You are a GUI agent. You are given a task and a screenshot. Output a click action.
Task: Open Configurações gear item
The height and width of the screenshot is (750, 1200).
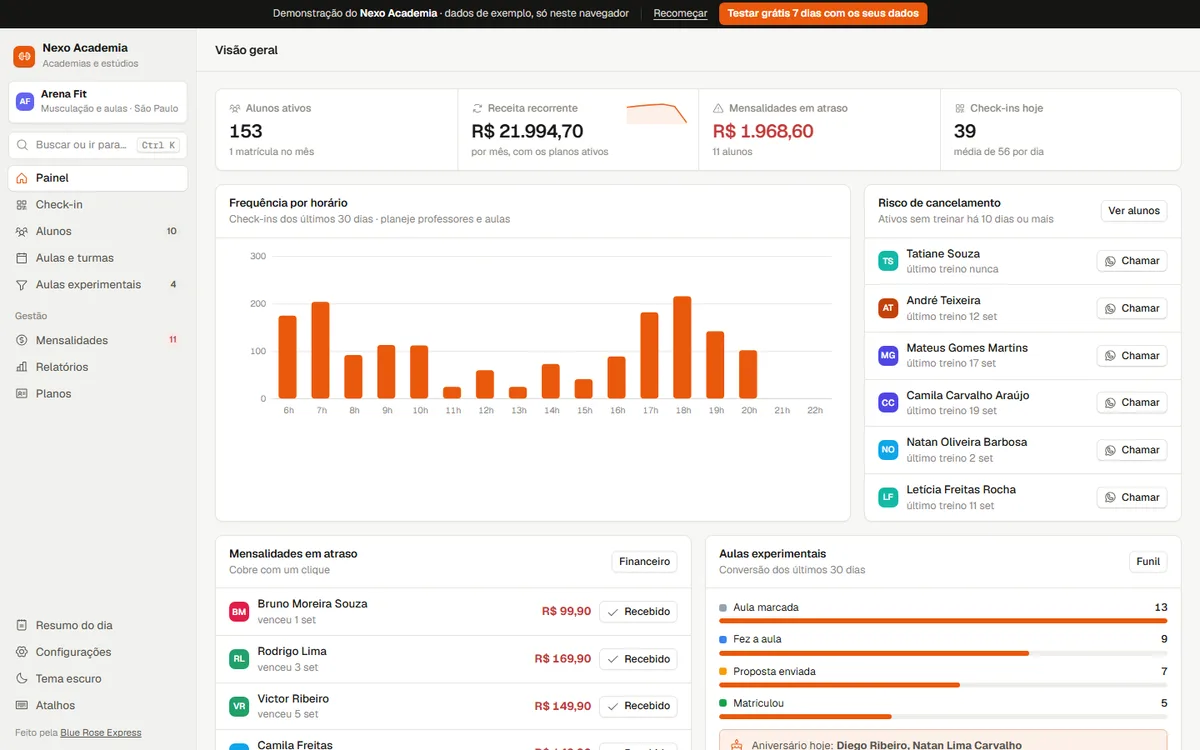click(98, 652)
